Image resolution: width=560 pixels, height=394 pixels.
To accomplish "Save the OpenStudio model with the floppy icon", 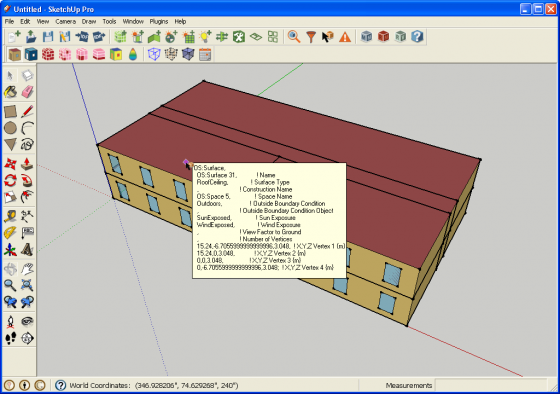I will coord(48,37).
